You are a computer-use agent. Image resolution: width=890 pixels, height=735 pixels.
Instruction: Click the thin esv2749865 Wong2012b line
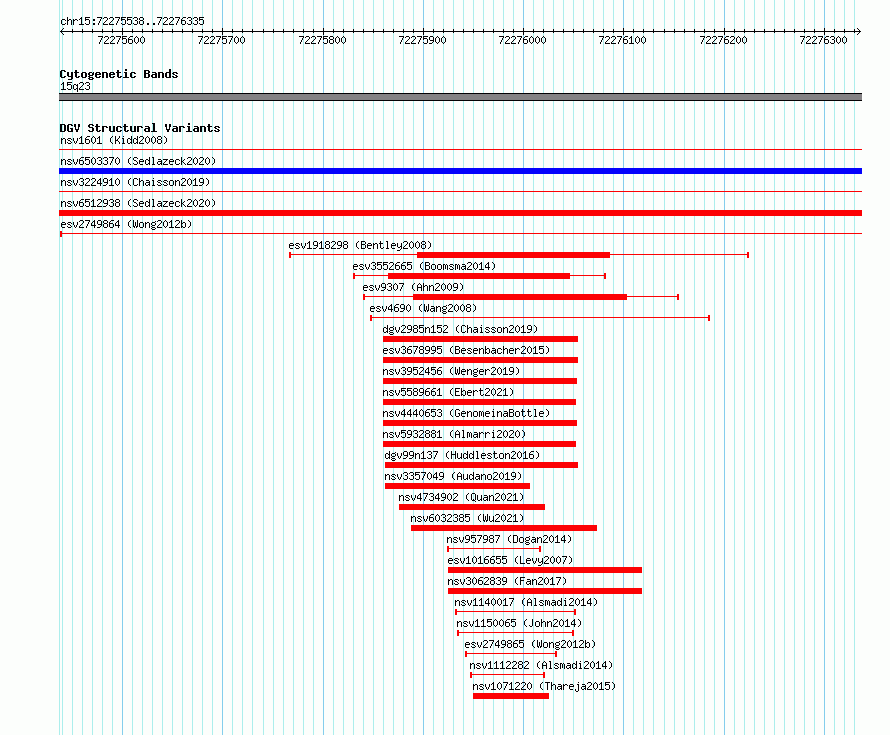tap(511, 654)
